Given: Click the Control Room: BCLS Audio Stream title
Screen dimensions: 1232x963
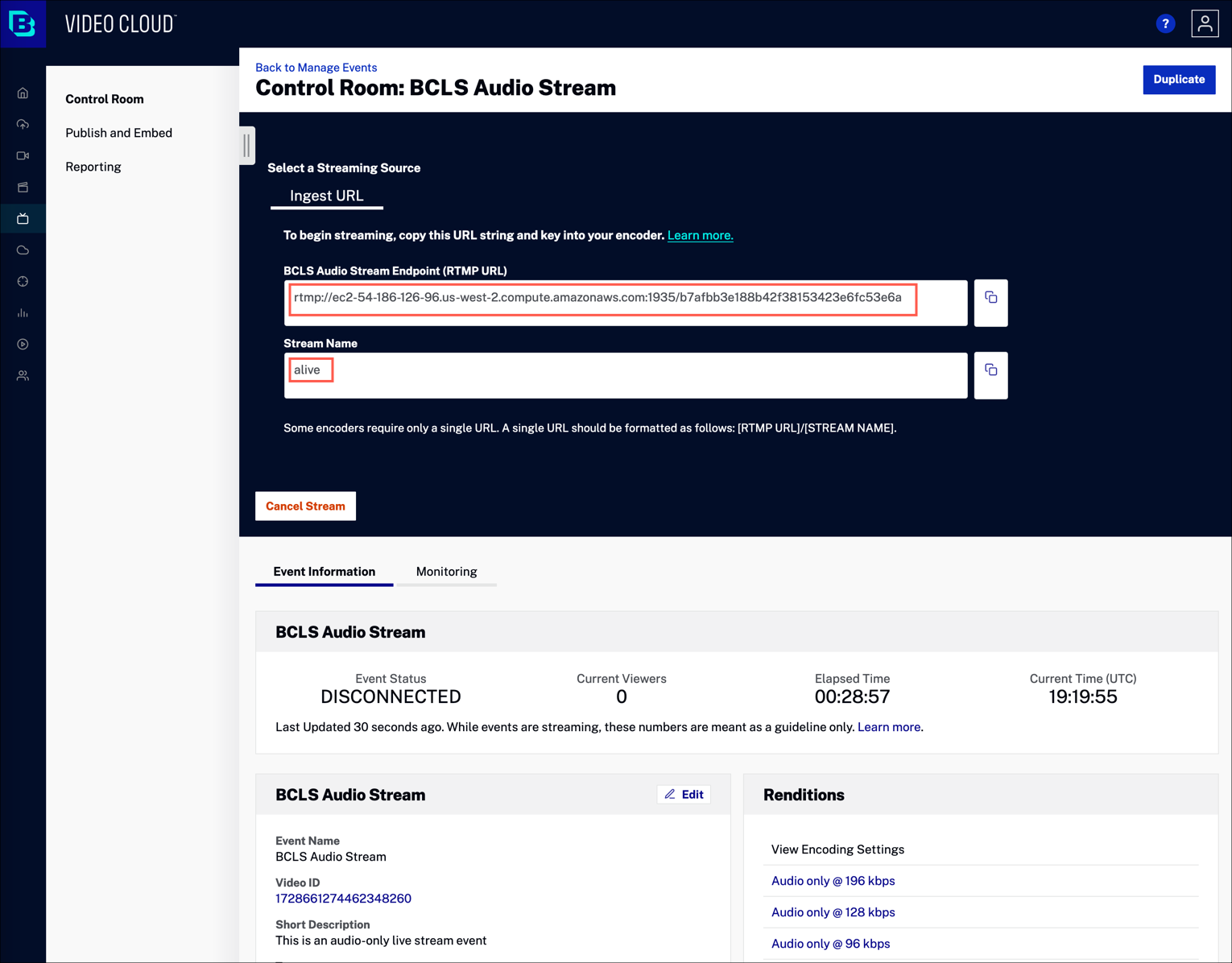Looking at the screenshot, I should click(436, 88).
